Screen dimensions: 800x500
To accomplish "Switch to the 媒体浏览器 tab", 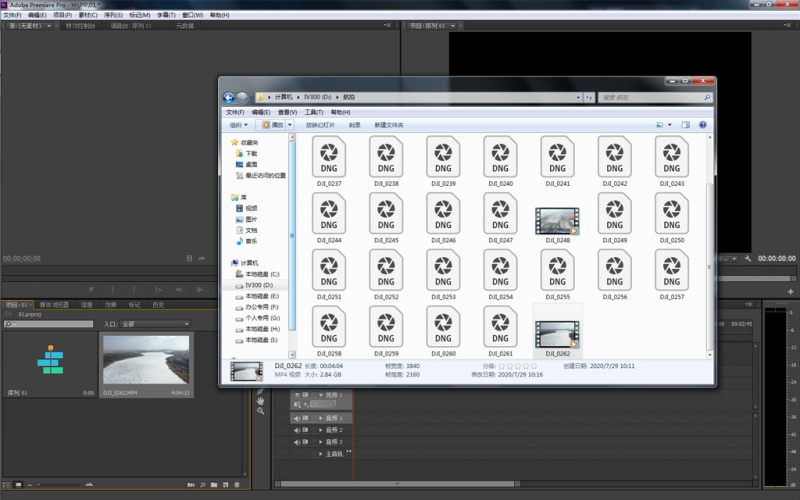I will pos(54,305).
